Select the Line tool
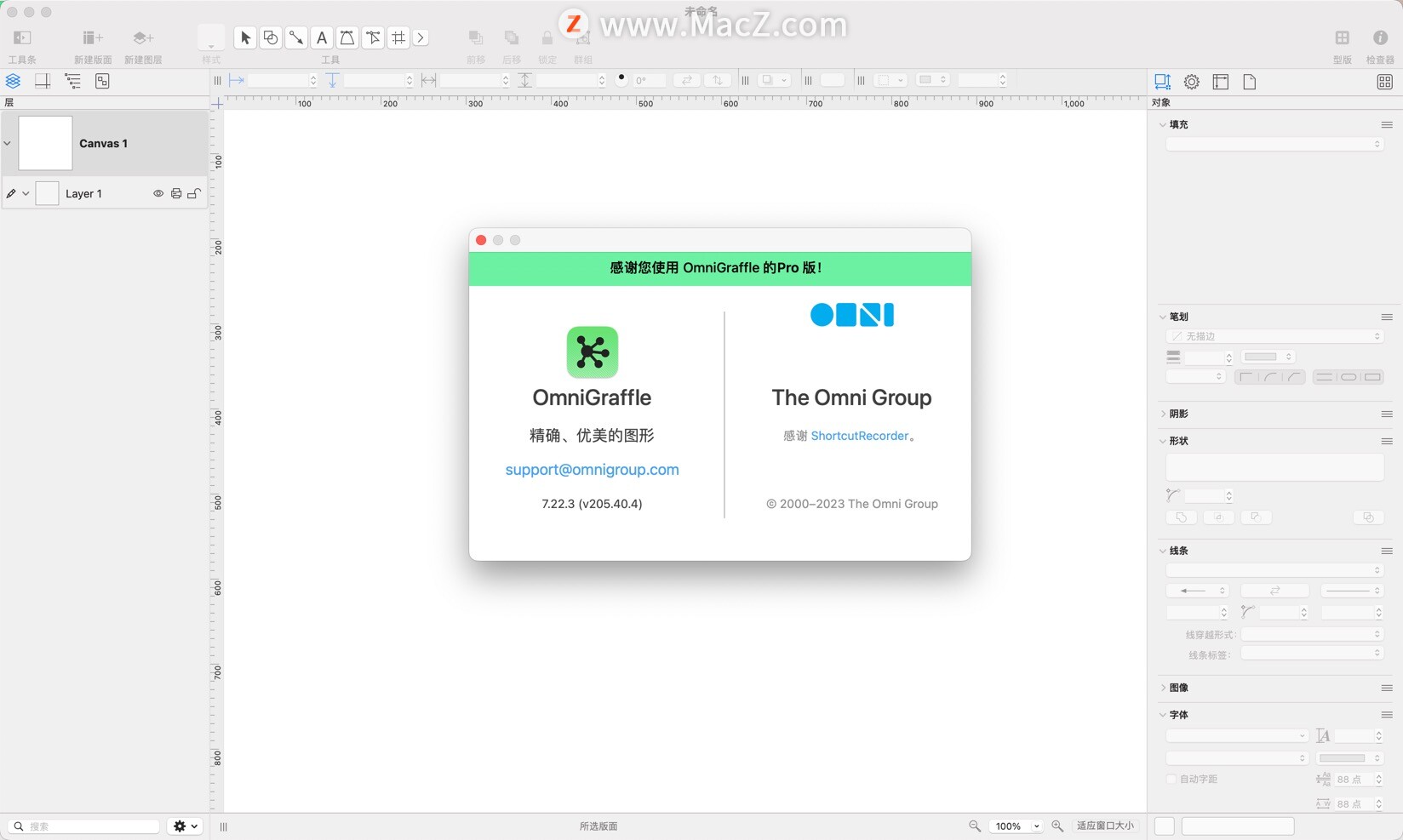 click(x=296, y=37)
